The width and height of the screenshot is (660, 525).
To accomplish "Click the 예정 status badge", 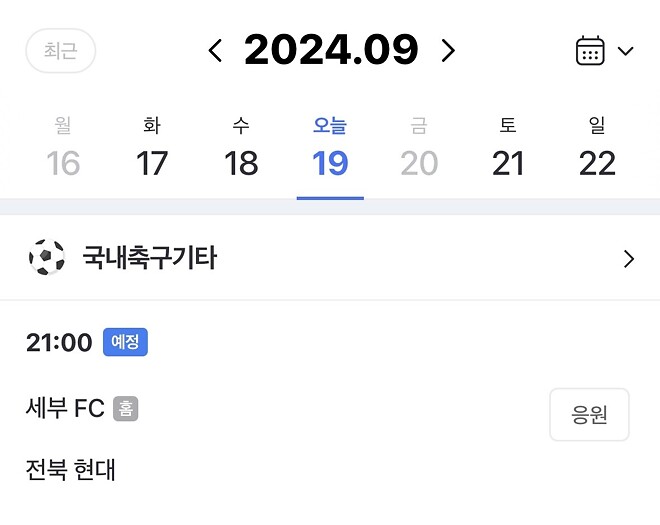I will (125, 342).
